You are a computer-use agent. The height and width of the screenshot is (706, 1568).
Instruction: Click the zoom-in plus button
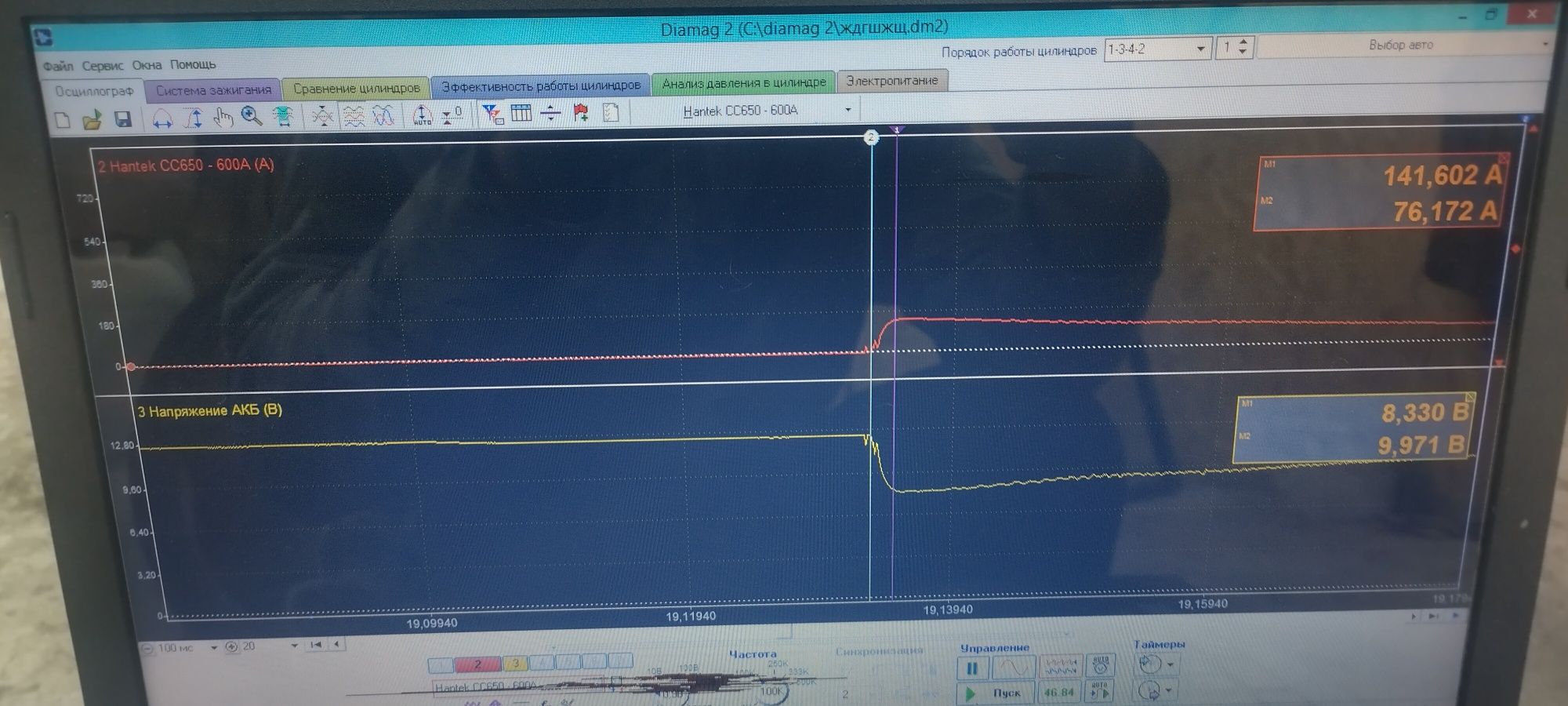[231, 647]
